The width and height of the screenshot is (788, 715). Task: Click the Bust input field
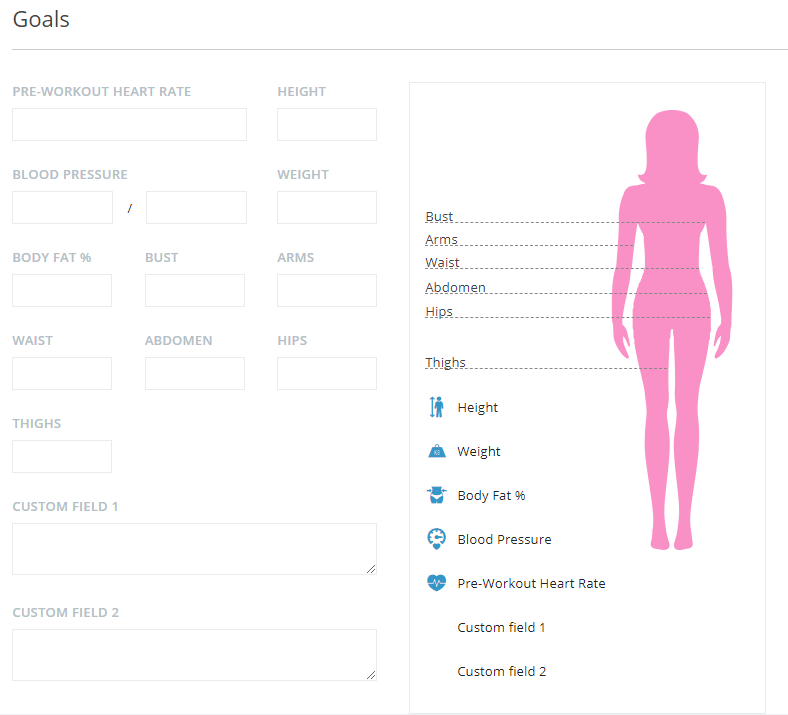click(195, 290)
